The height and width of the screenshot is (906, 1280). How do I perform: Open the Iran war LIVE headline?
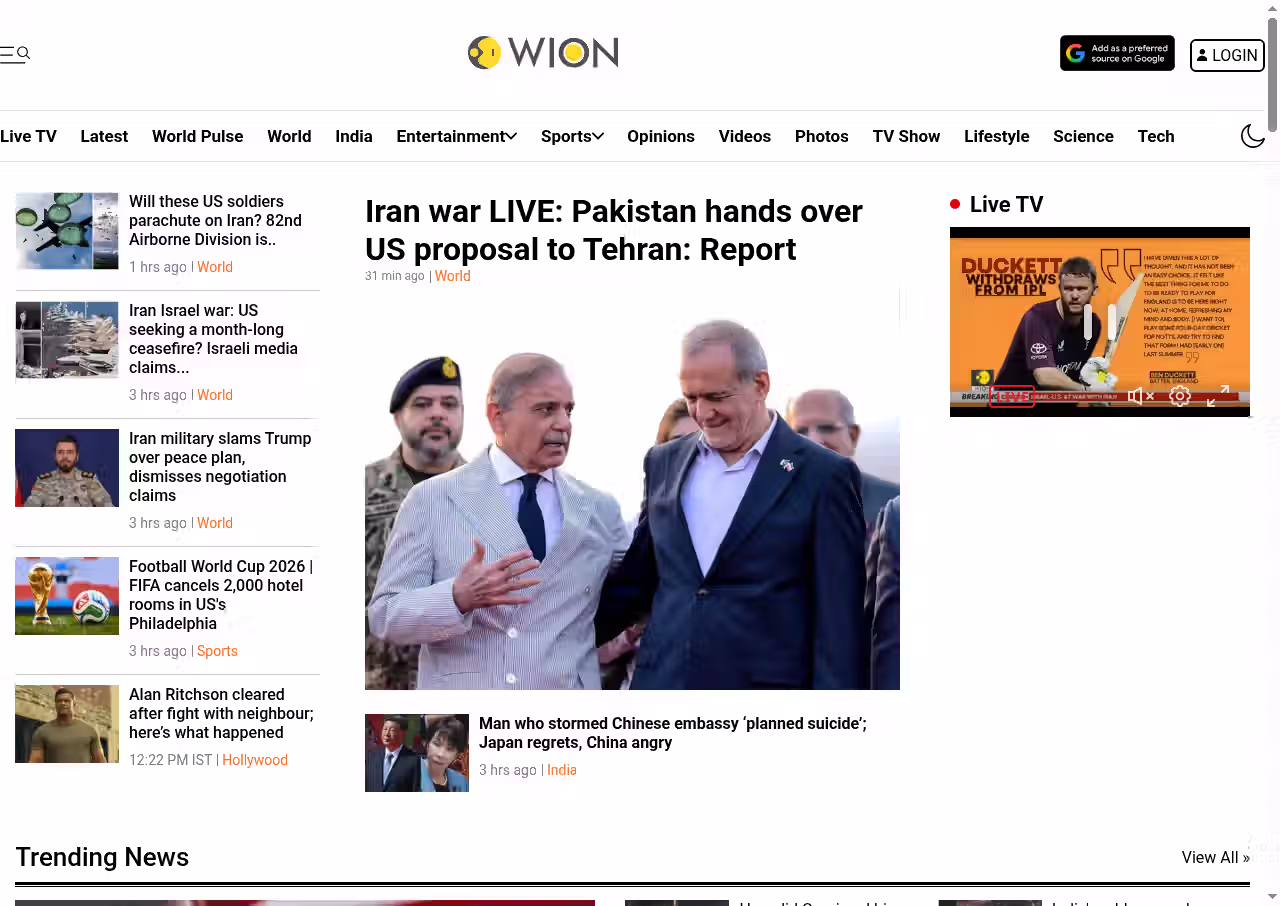coord(613,230)
